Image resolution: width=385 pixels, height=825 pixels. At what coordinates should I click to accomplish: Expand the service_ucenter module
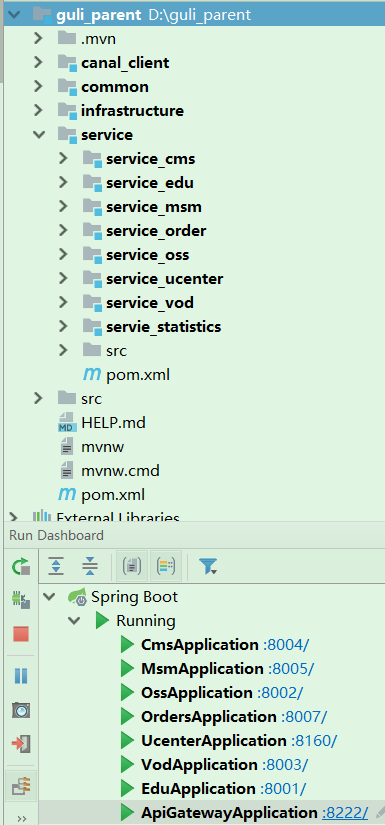point(63,279)
